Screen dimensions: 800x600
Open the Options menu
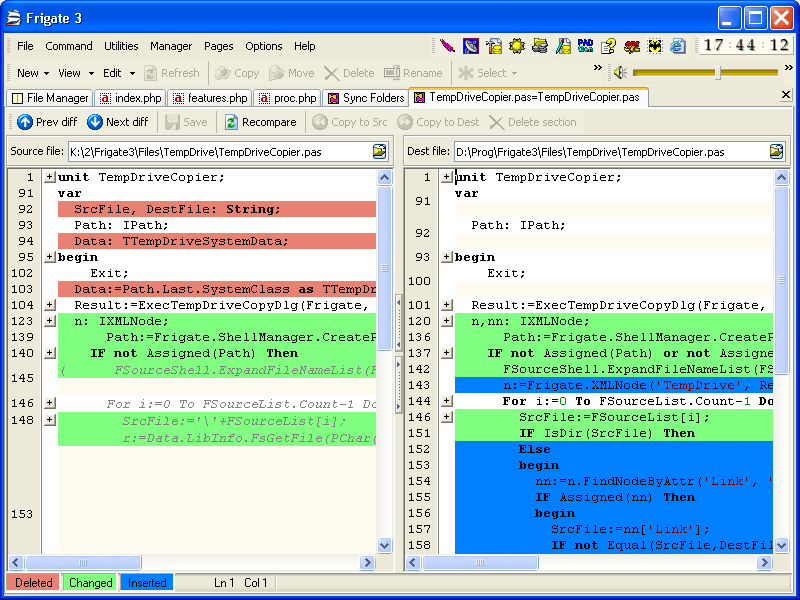coord(263,46)
